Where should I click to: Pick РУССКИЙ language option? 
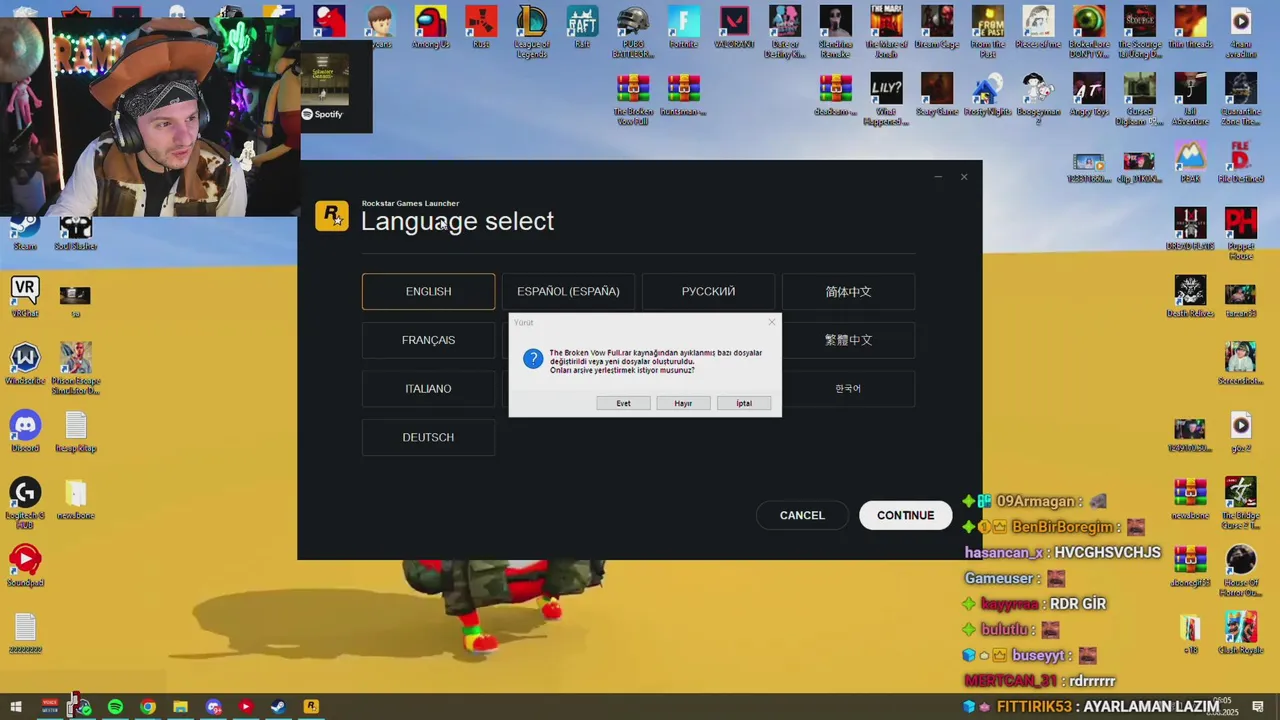pyautogui.click(x=708, y=291)
